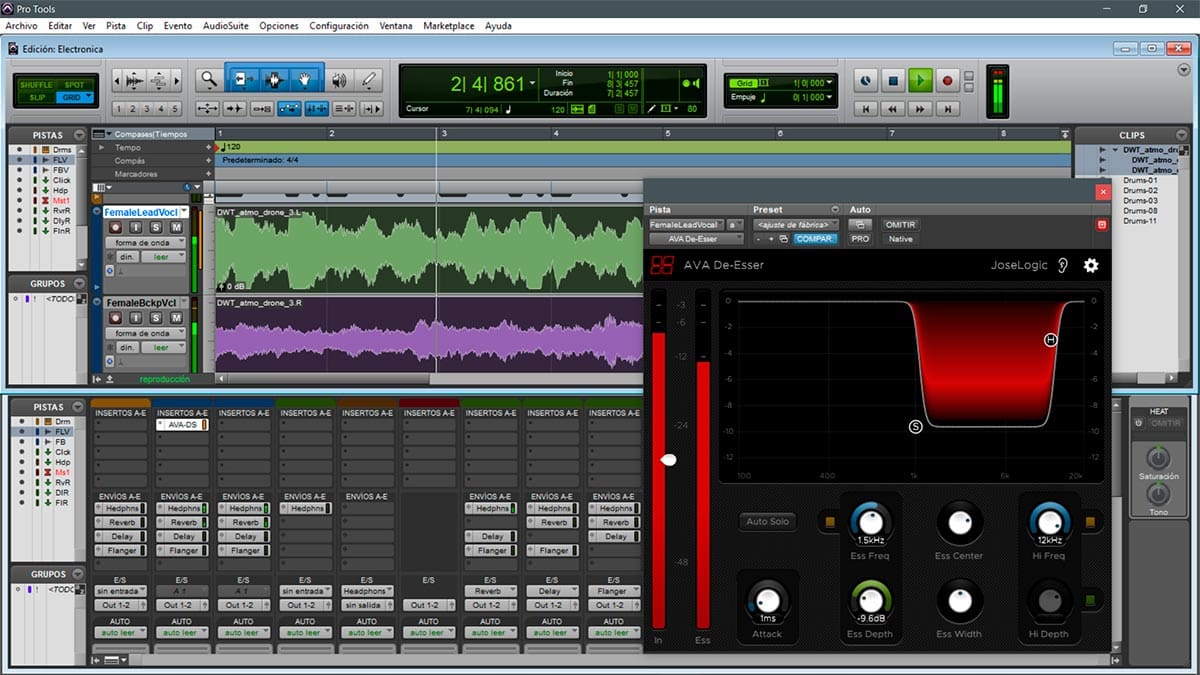
Task: Open the Ayuda menu
Action: click(498, 26)
